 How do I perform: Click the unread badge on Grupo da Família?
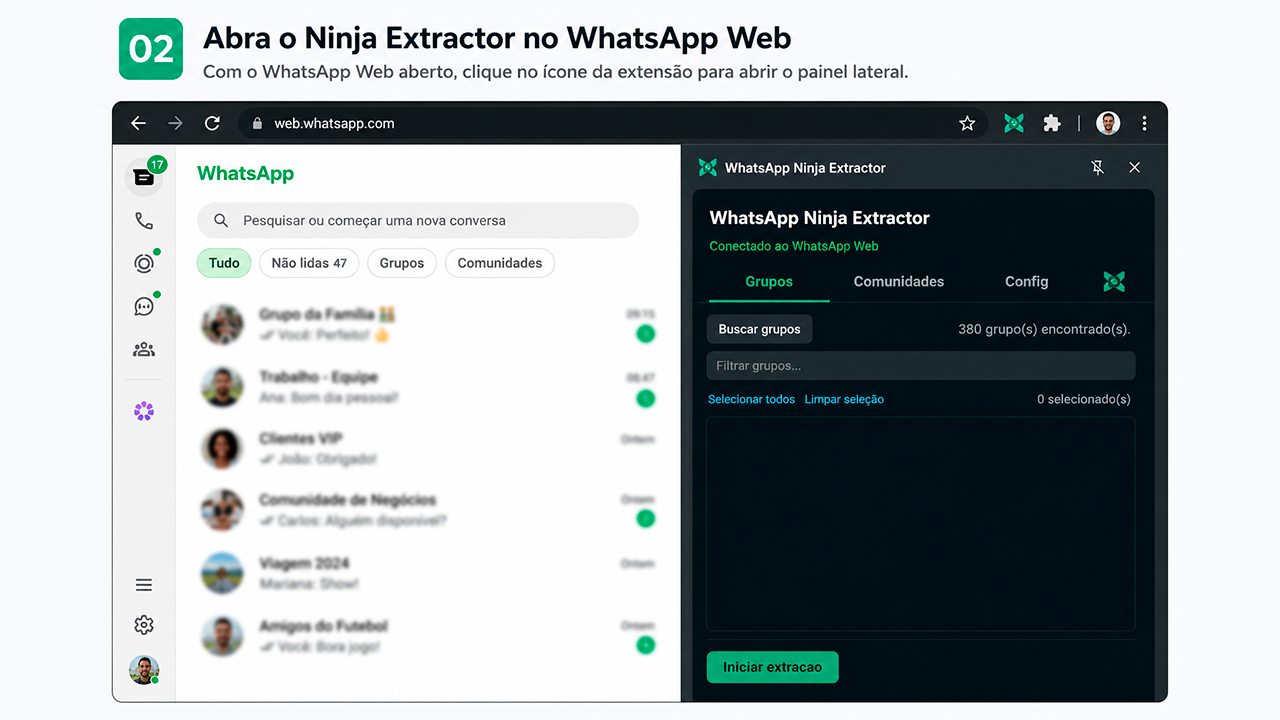645,334
